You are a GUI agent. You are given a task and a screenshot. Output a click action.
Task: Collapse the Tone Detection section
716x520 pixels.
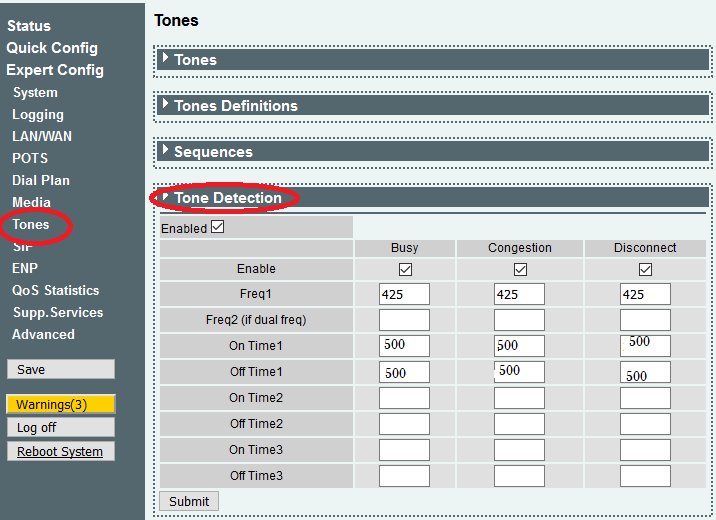click(x=227, y=198)
